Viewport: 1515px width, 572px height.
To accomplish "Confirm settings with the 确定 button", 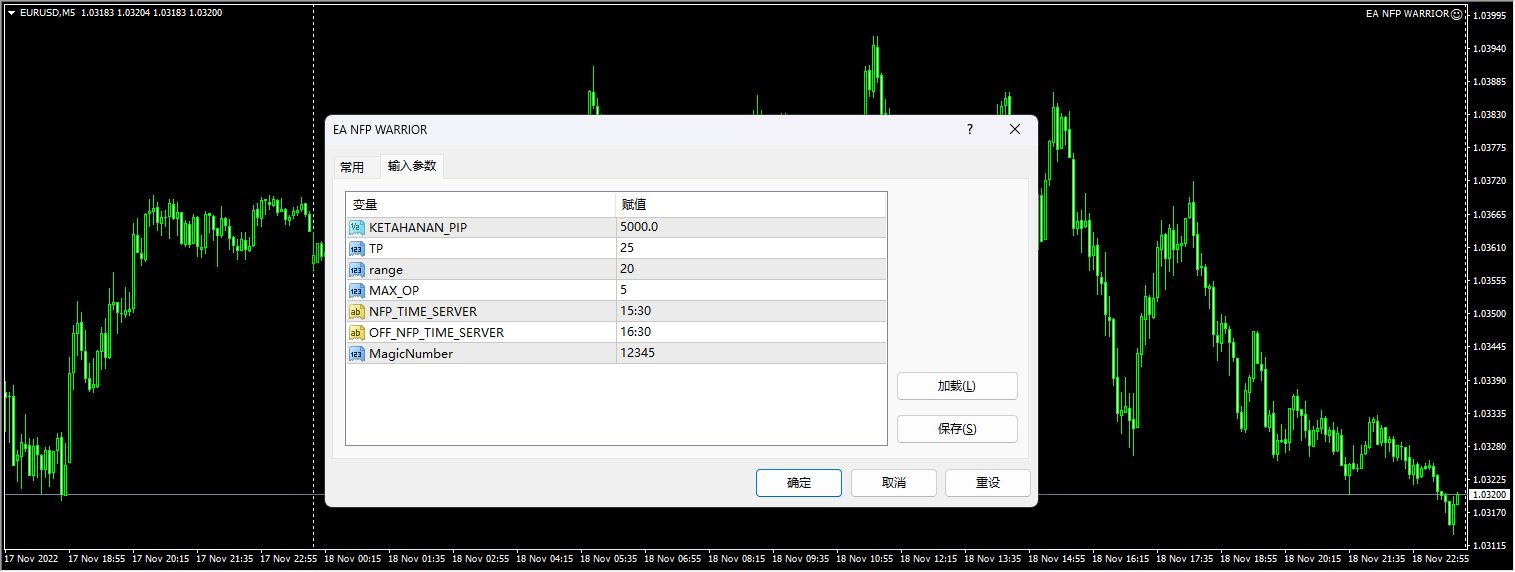I will coord(798,483).
